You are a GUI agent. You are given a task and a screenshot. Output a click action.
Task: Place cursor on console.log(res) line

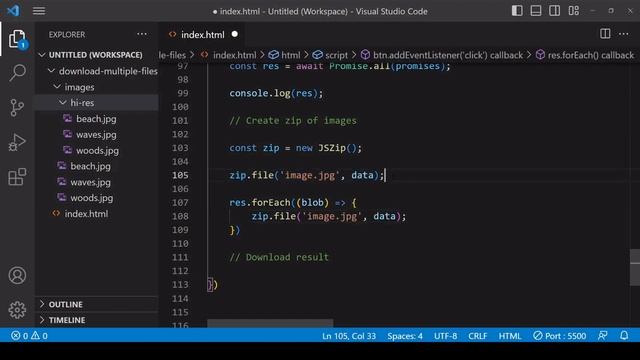click(x=276, y=93)
